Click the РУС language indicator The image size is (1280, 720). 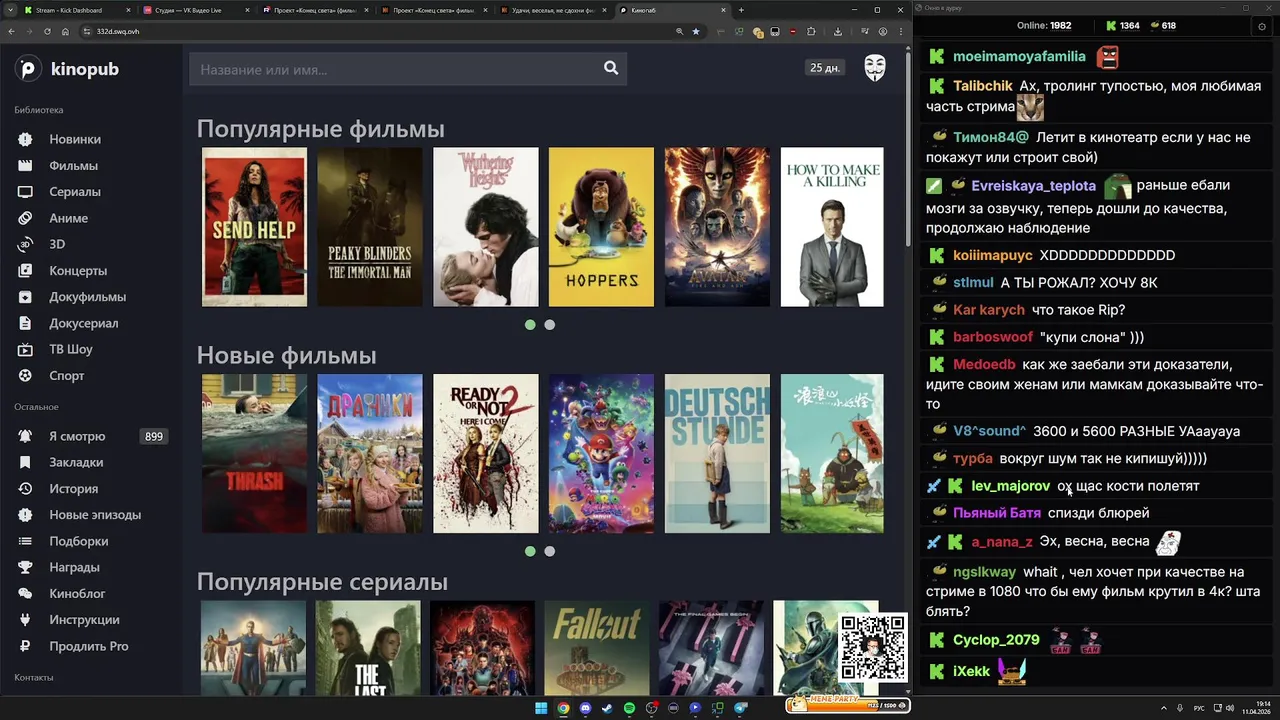coord(1199,708)
